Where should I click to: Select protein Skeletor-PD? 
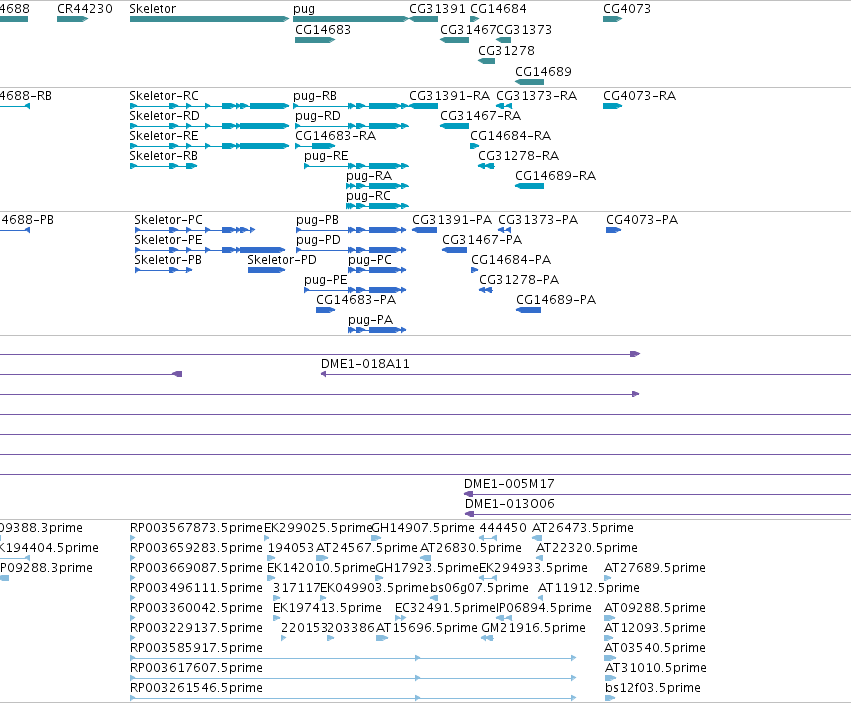[x=266, y=270]
